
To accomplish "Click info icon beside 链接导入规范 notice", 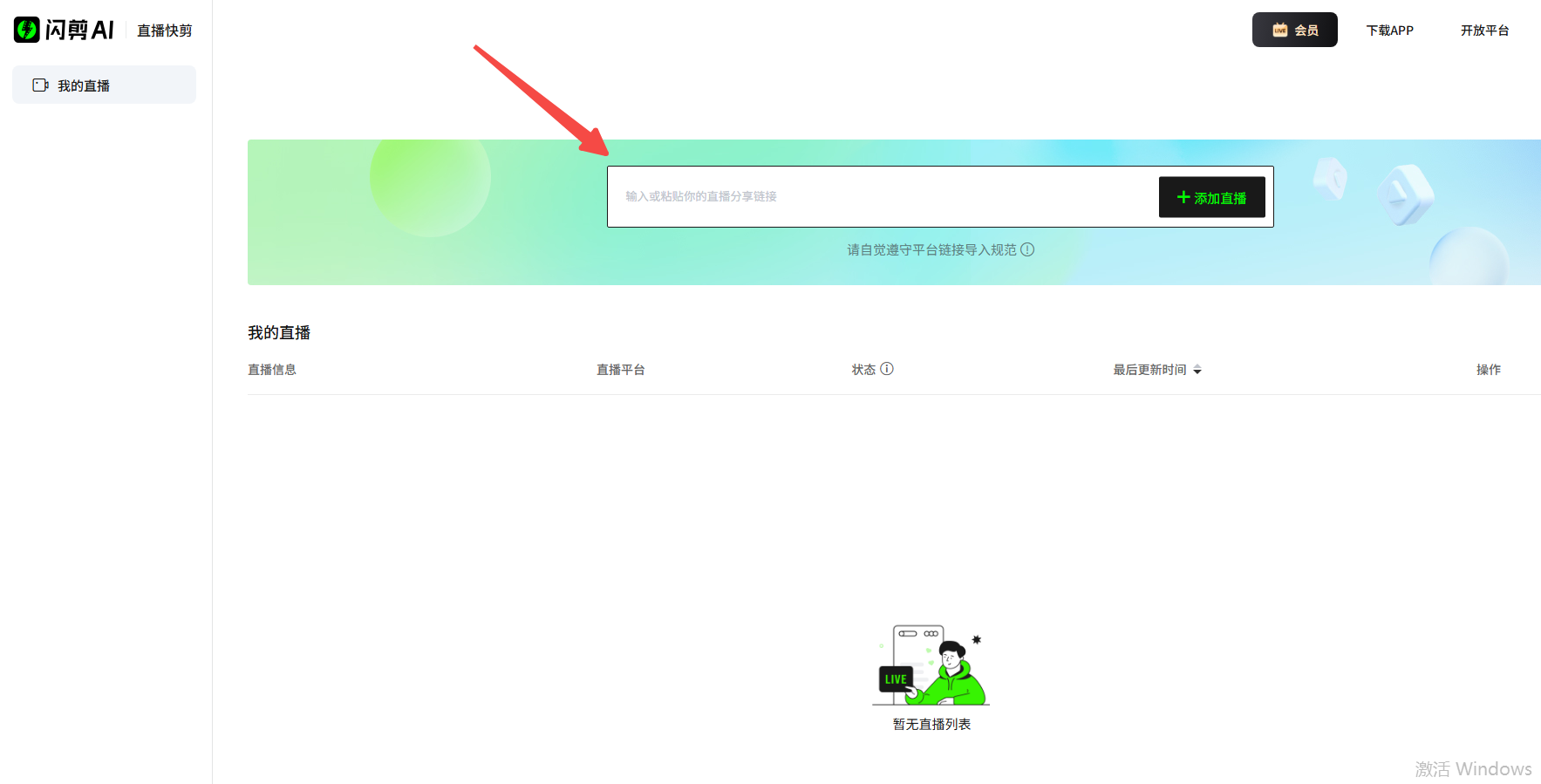I will [x=1027, y=249].
